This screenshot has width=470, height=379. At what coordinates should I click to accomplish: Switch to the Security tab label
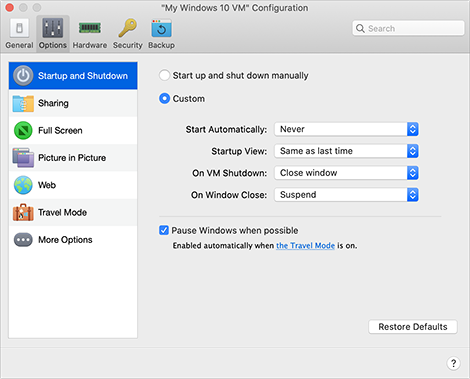tap(127, 45)
